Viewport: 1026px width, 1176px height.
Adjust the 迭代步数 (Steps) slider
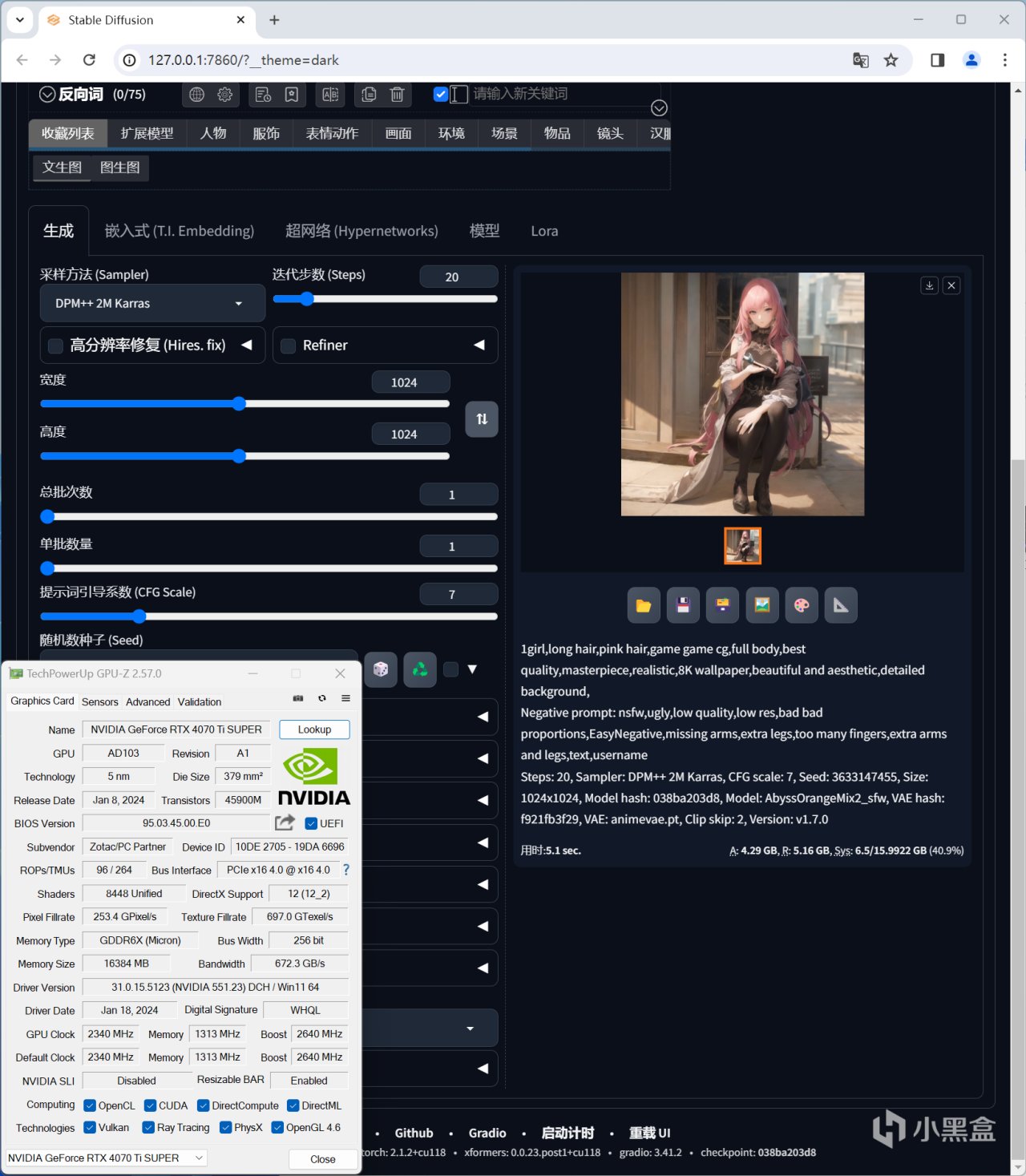click(386, 299)
